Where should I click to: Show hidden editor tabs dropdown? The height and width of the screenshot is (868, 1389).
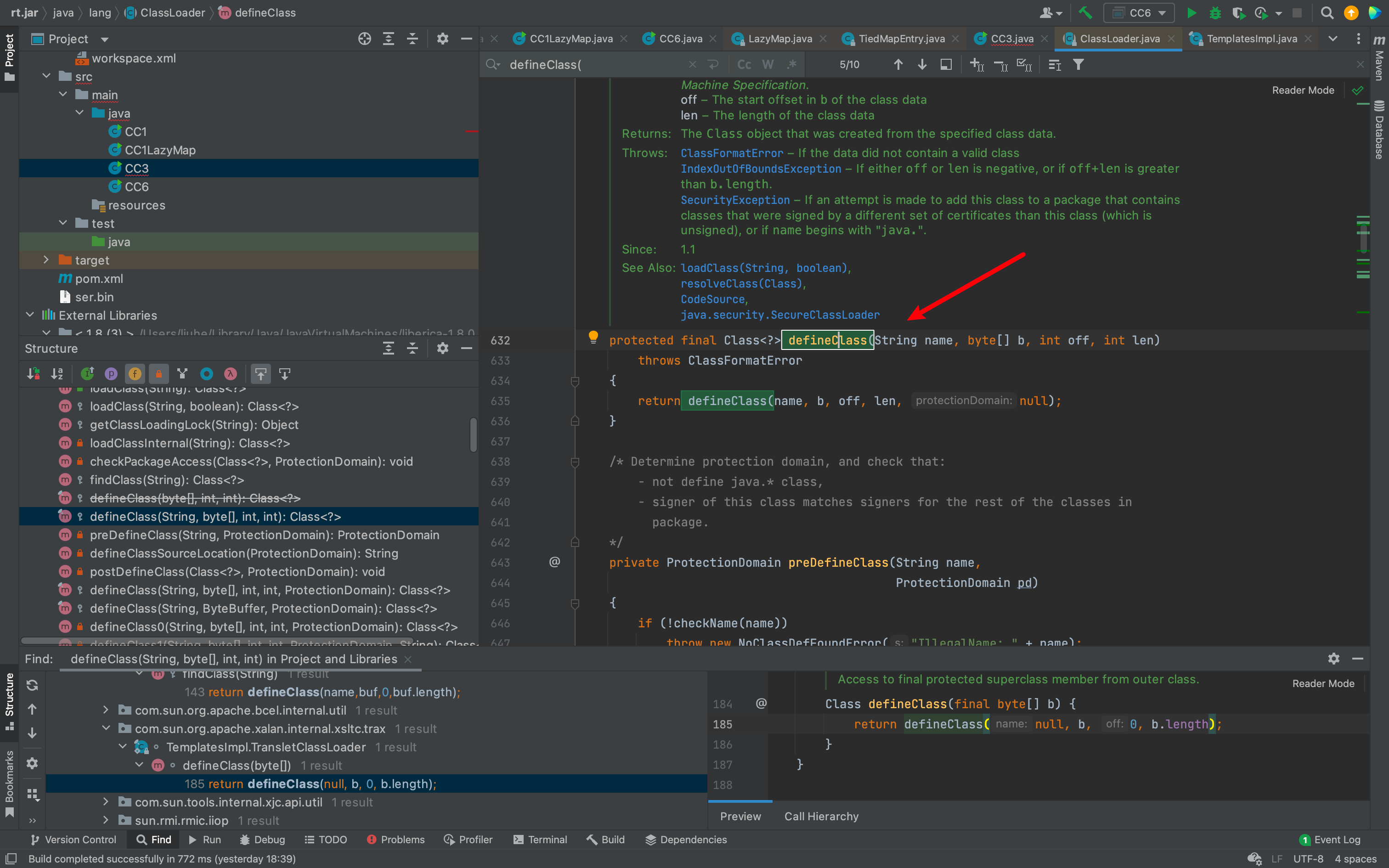point(1333,39)
